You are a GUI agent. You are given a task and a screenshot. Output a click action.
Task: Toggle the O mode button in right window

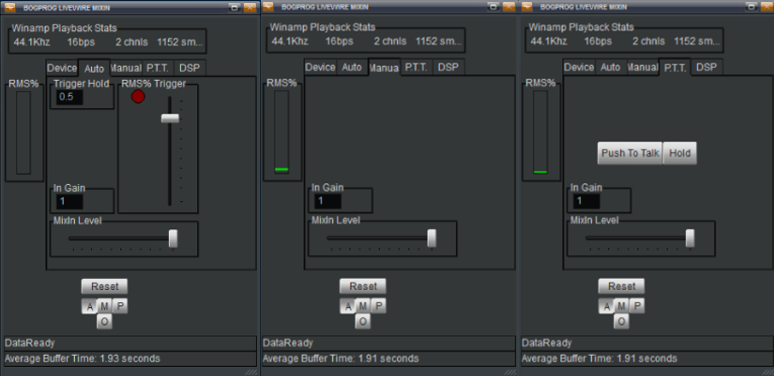[621, 322]
